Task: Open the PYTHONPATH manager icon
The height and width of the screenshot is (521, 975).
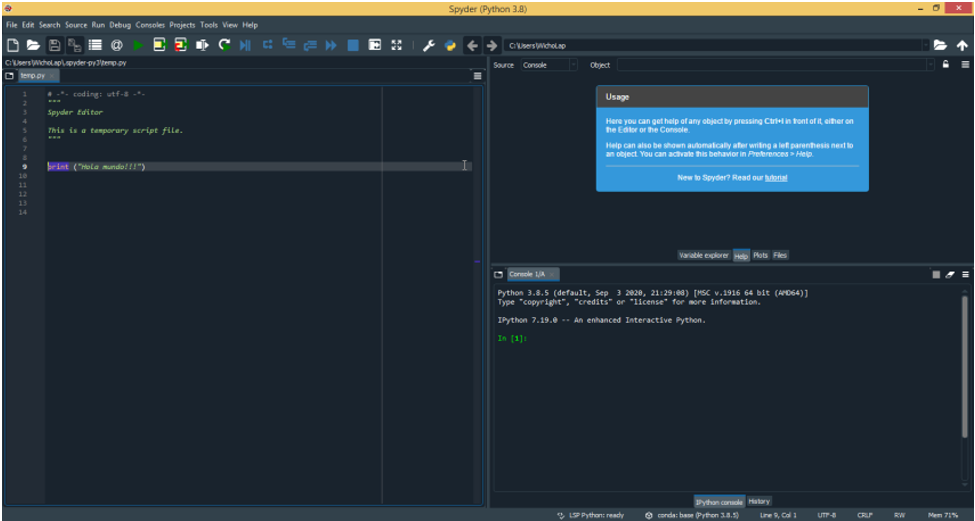Action: 450,45
